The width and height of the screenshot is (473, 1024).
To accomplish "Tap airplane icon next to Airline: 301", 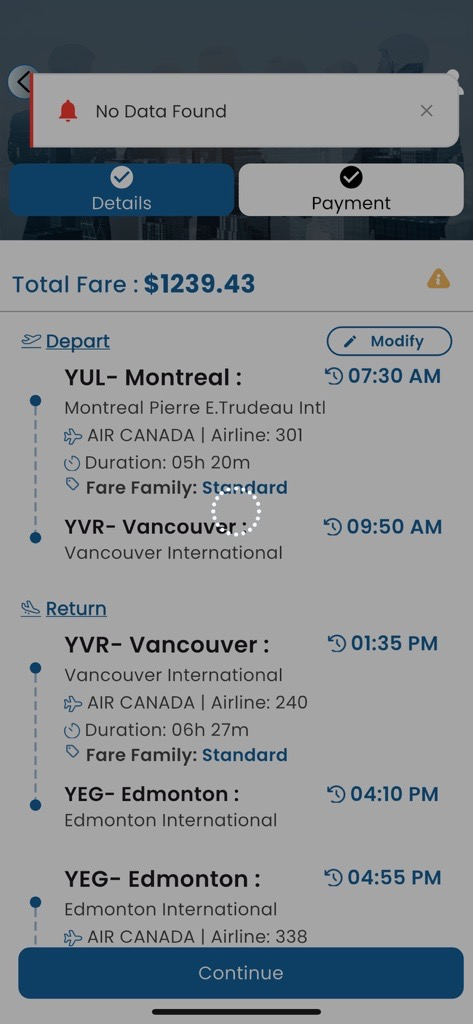I will (x=73, y=436).
